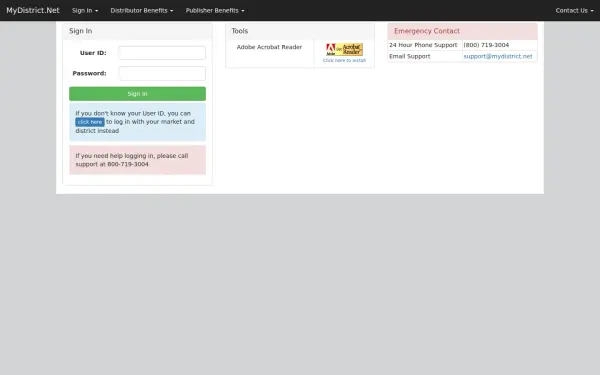This screenshot has width=600, height=375.
Task: Click the MyDistrict.Net brand link
Action: (33, 10)
